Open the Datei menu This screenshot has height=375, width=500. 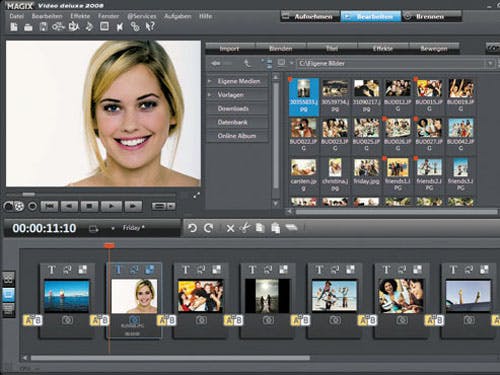coord(17,16)
